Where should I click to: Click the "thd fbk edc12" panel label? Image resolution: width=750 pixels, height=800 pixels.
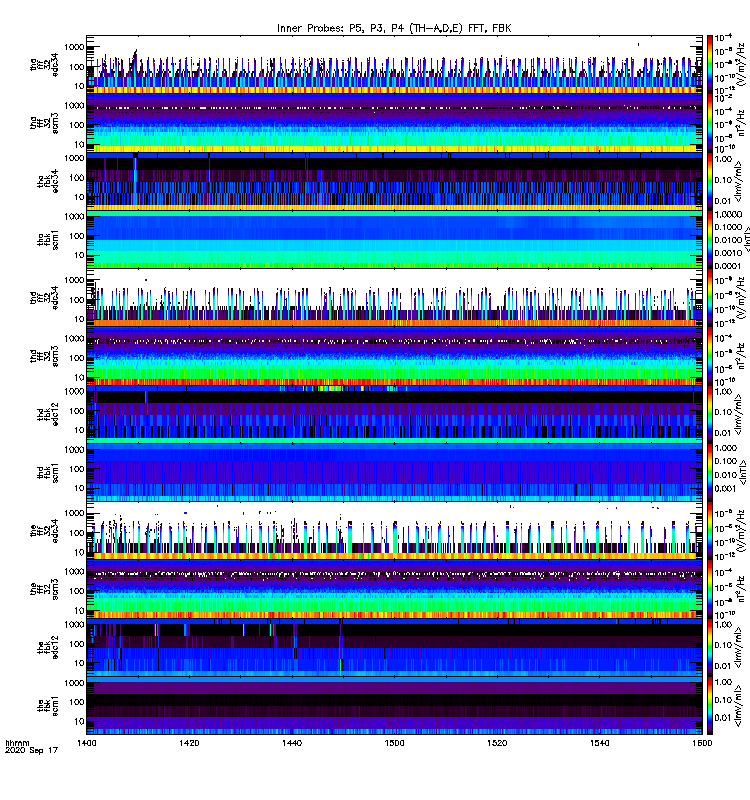pos(47,414)
